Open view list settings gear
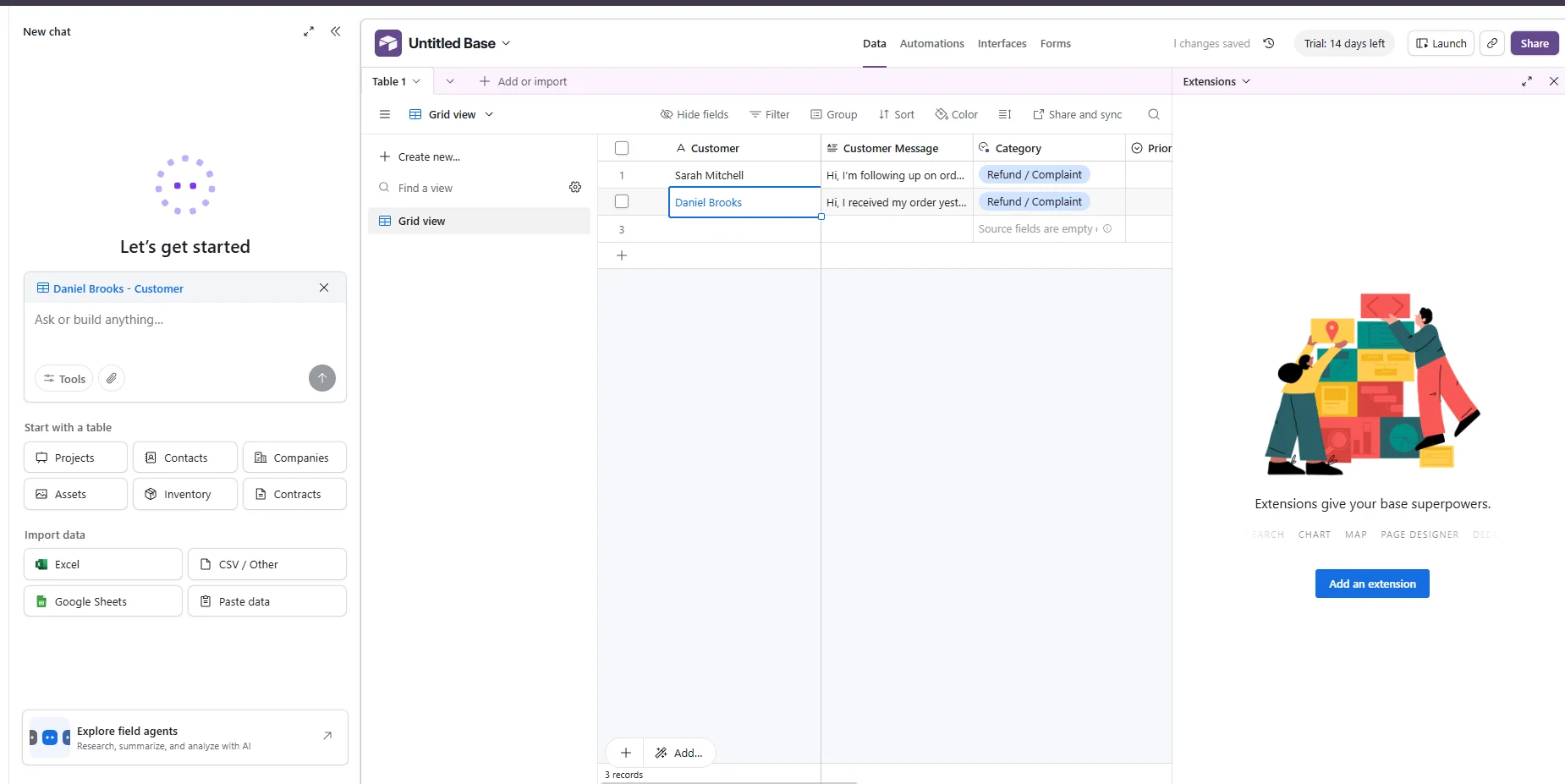The height and width of the screenshot is (784, 1565). click(575, 187)
